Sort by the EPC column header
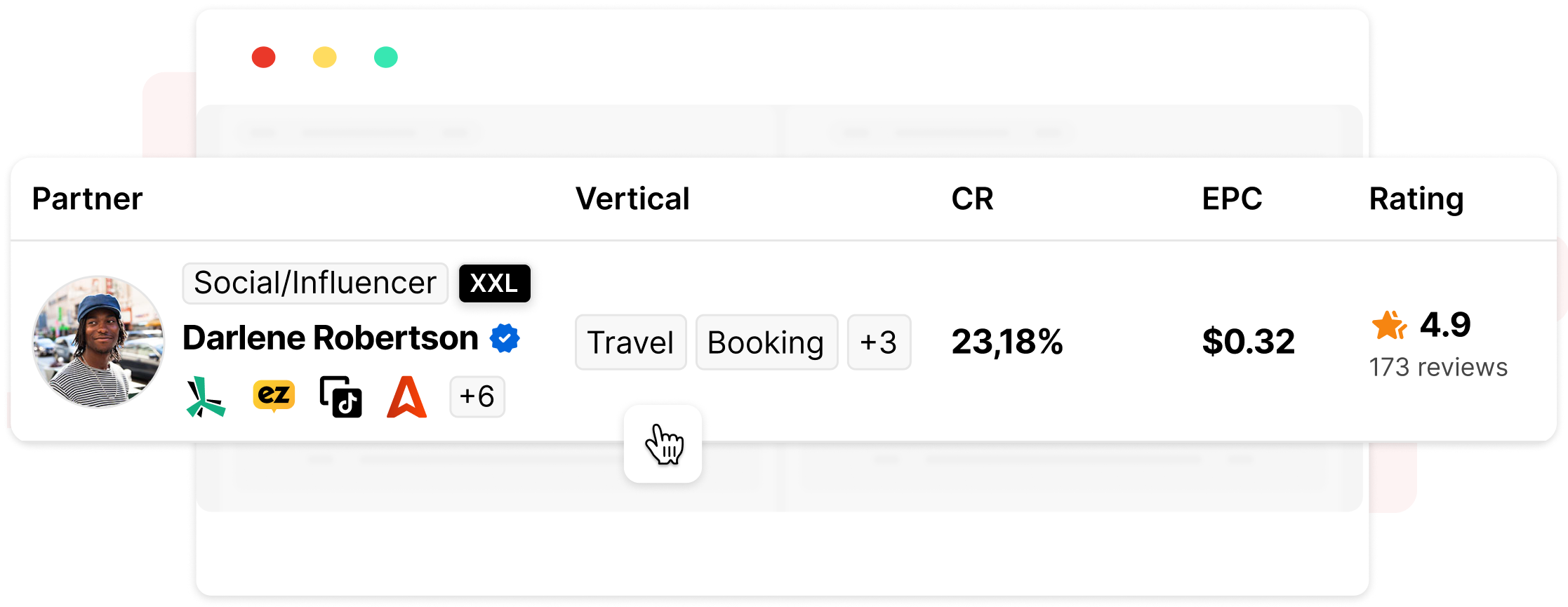Viewport: 1568px width, 607px height. (1232, 199)
